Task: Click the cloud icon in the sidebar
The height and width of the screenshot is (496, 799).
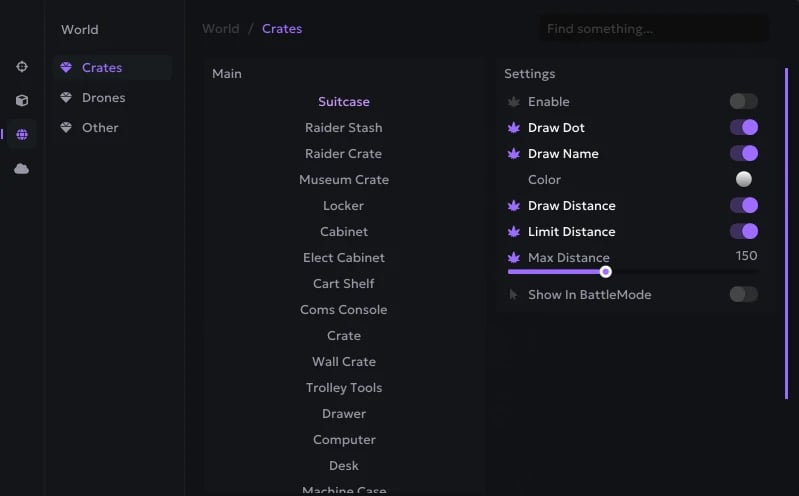Action: point(22,169)
